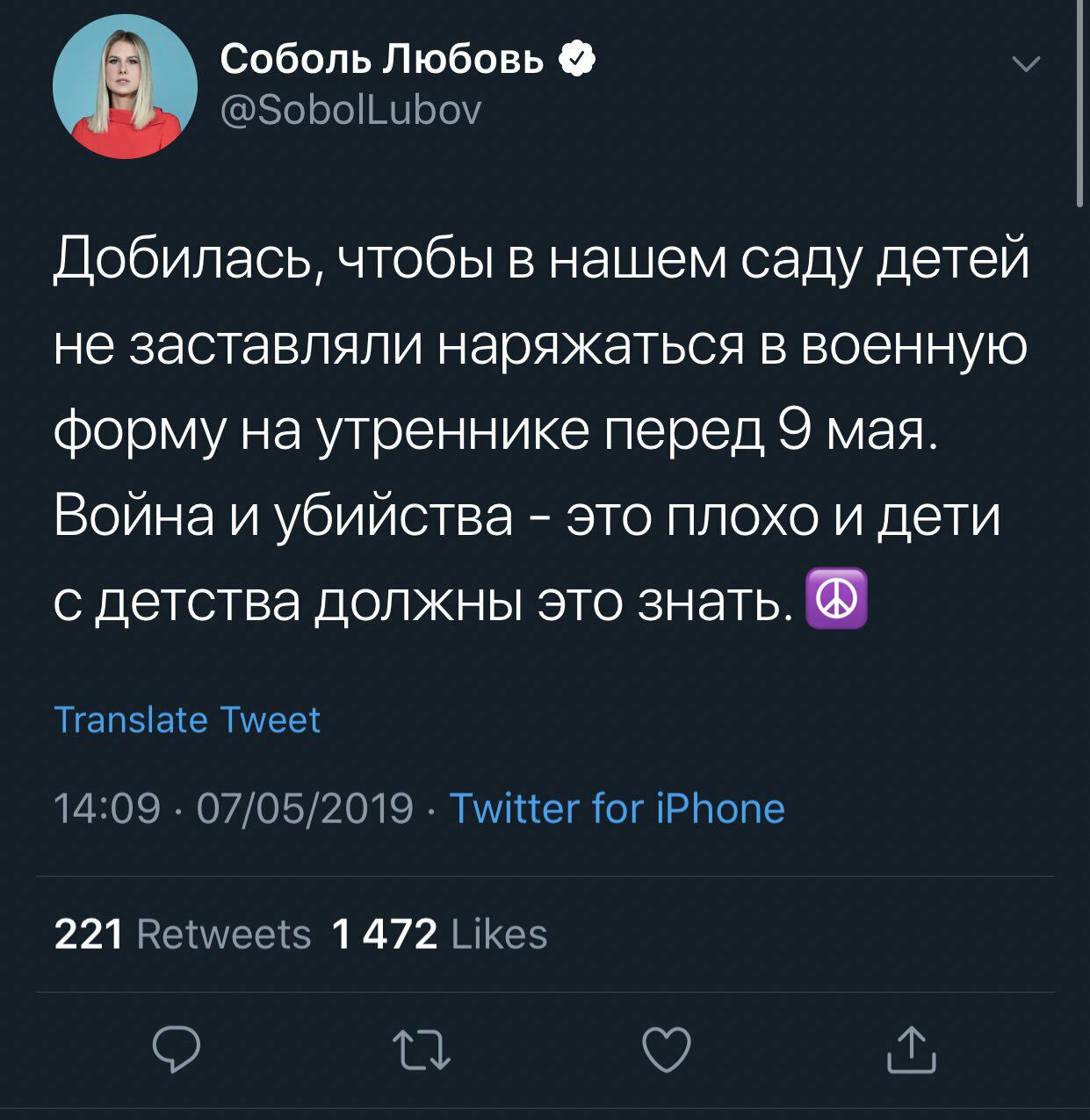View the 221 Retweets list
This screenshot has height=1120, width=1090.
(183, 934)
